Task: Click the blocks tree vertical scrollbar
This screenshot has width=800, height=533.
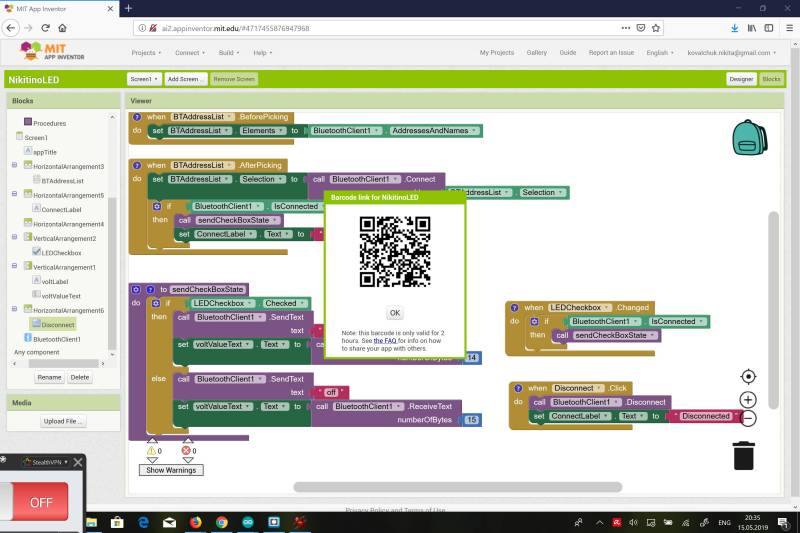Action: 112,273
